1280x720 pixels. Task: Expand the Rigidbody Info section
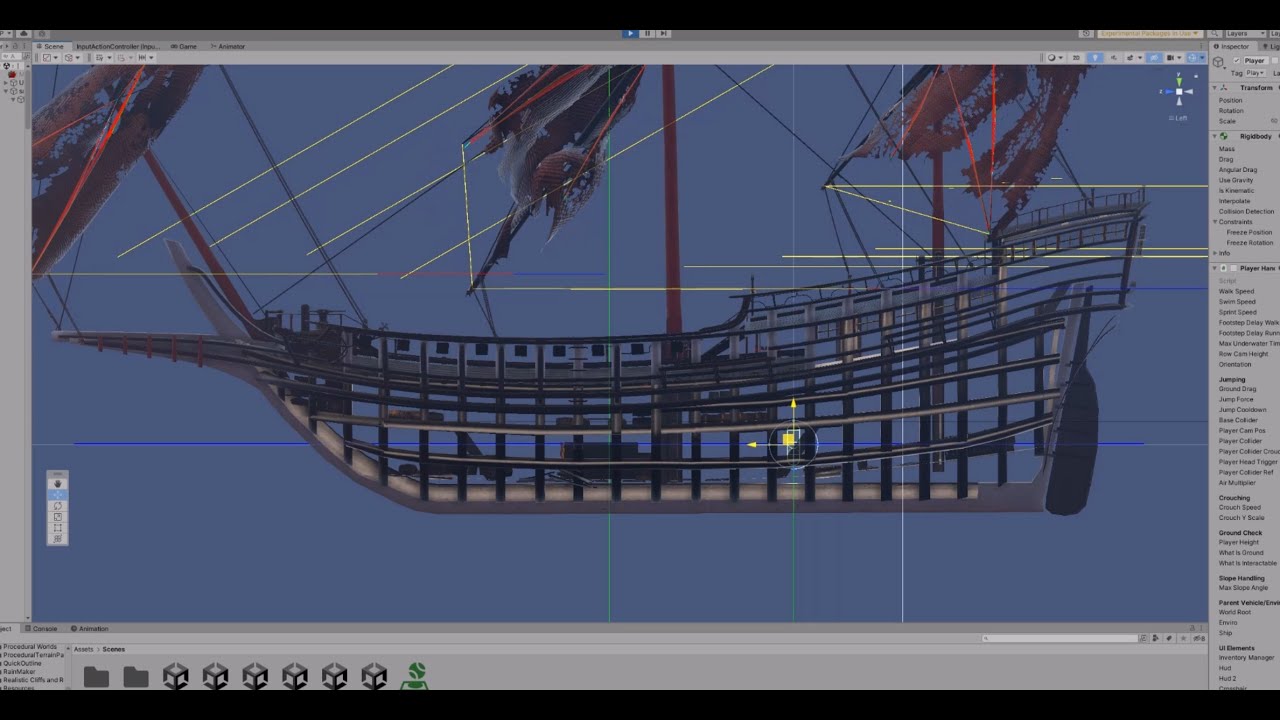(x=1216, y=253)
